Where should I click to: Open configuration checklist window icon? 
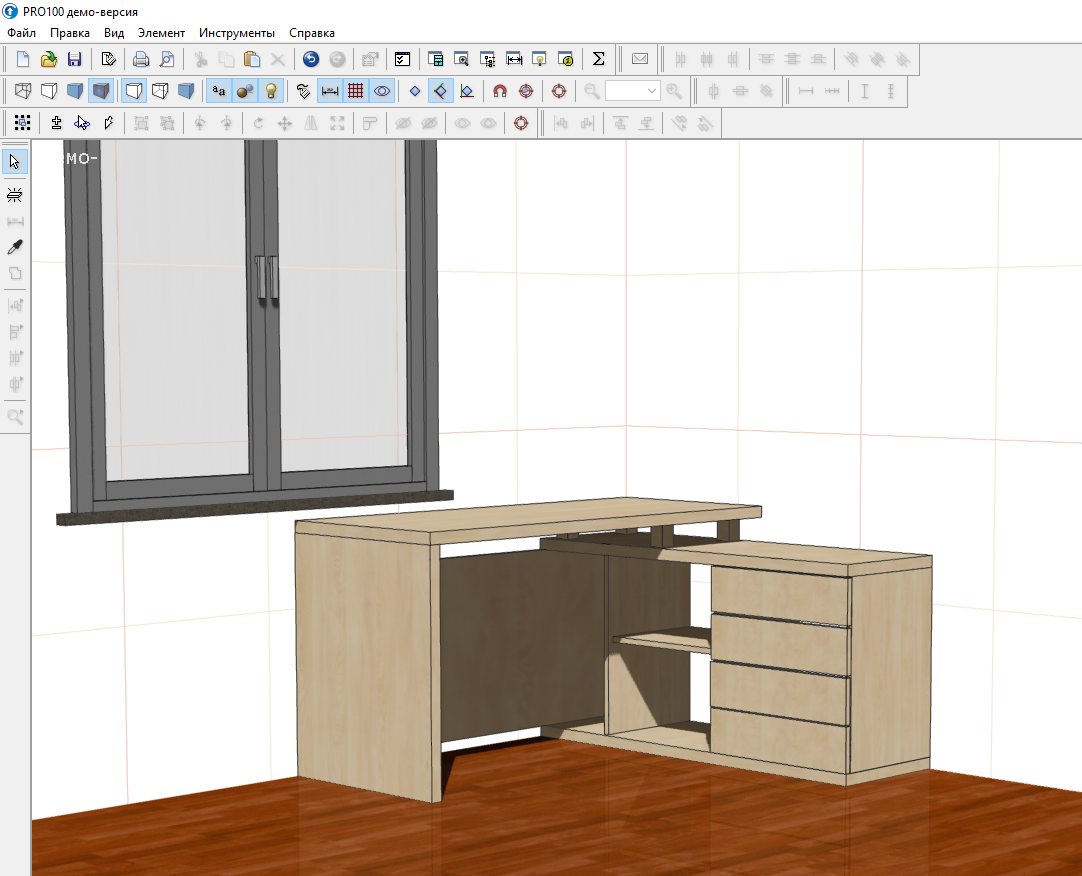coord(402,59)
